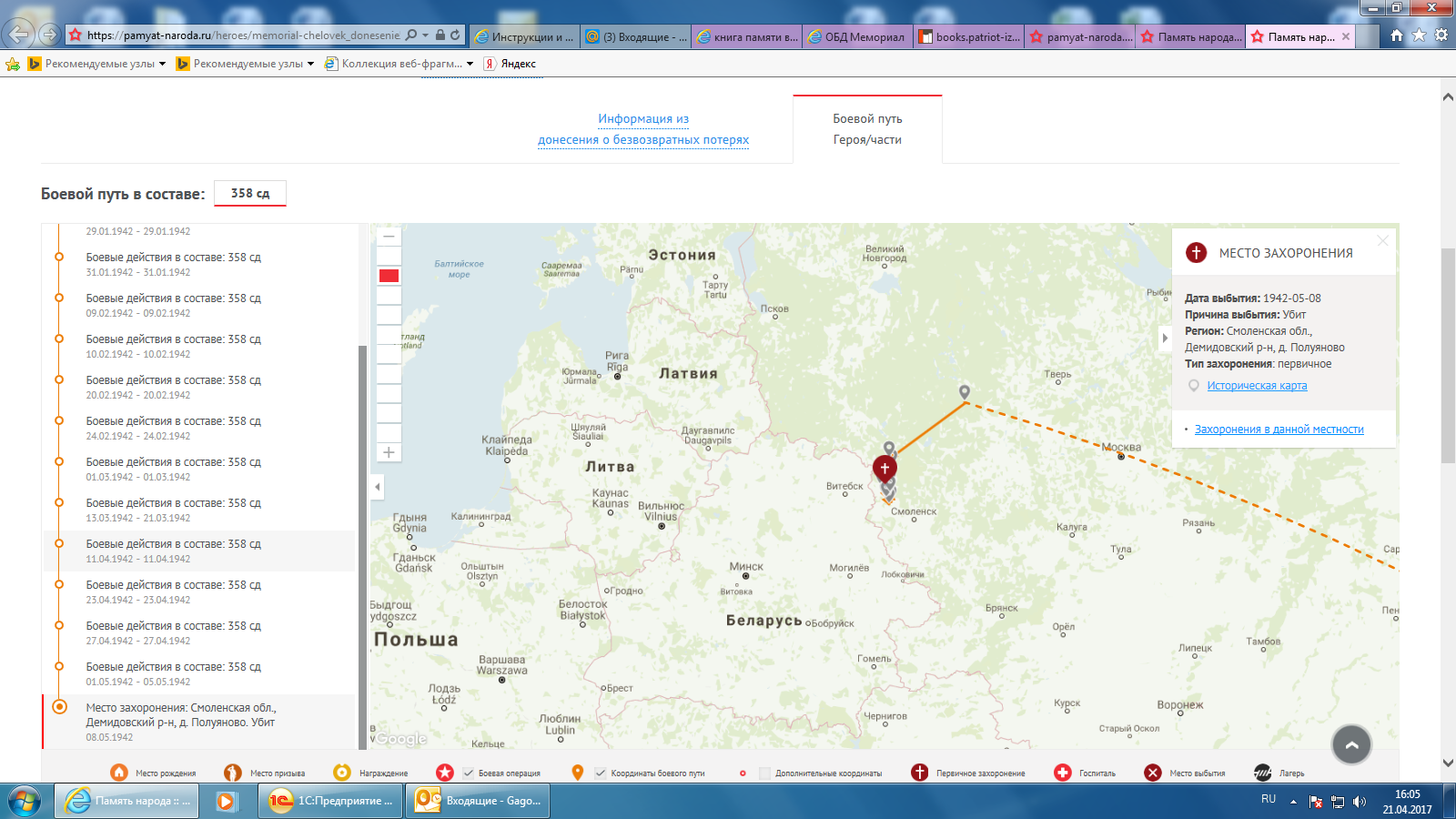Zoom in the map with plus button

coord(389,452)
